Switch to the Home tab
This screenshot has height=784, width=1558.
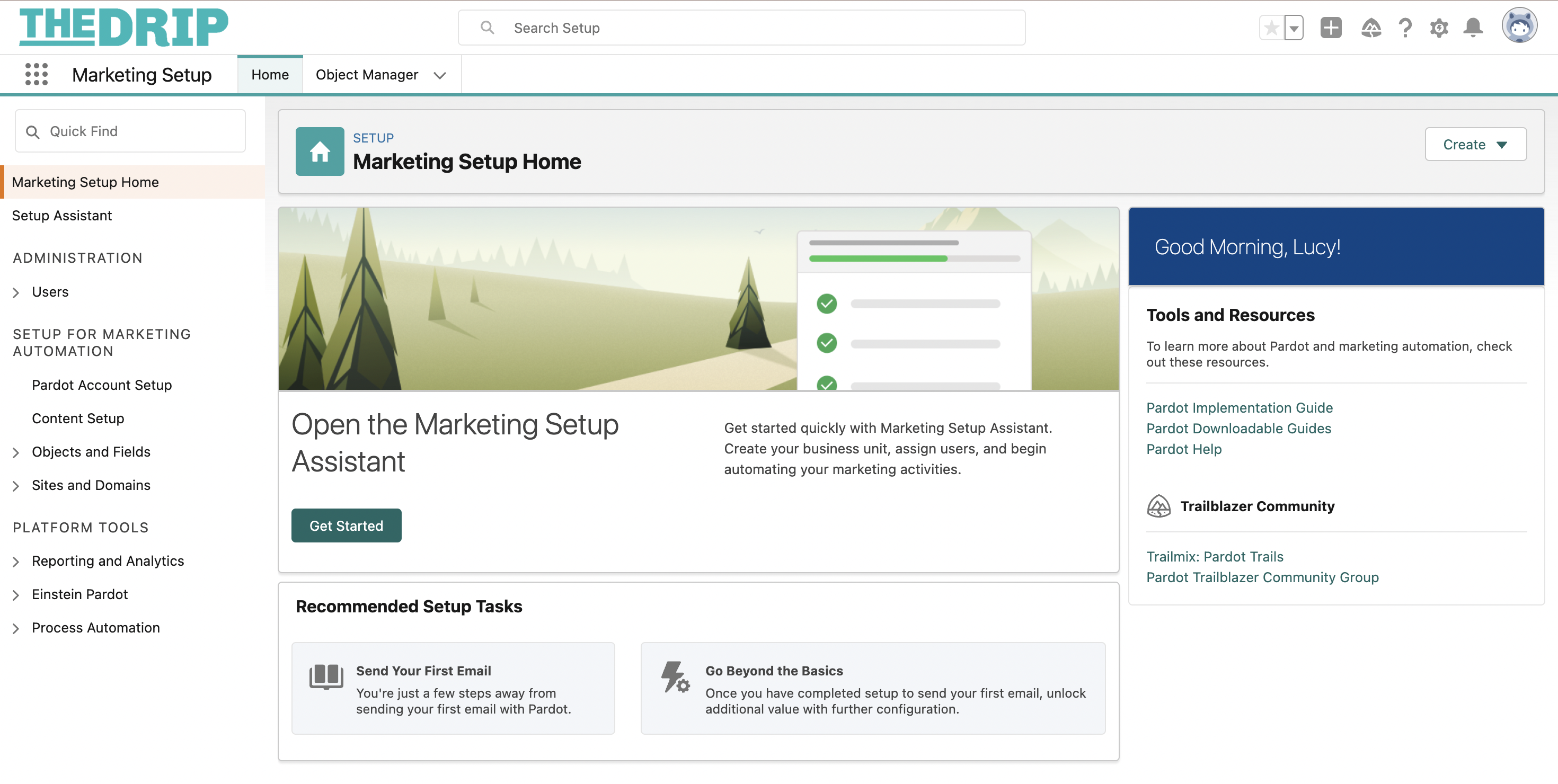pyautogui.click(x=270, y=75)
